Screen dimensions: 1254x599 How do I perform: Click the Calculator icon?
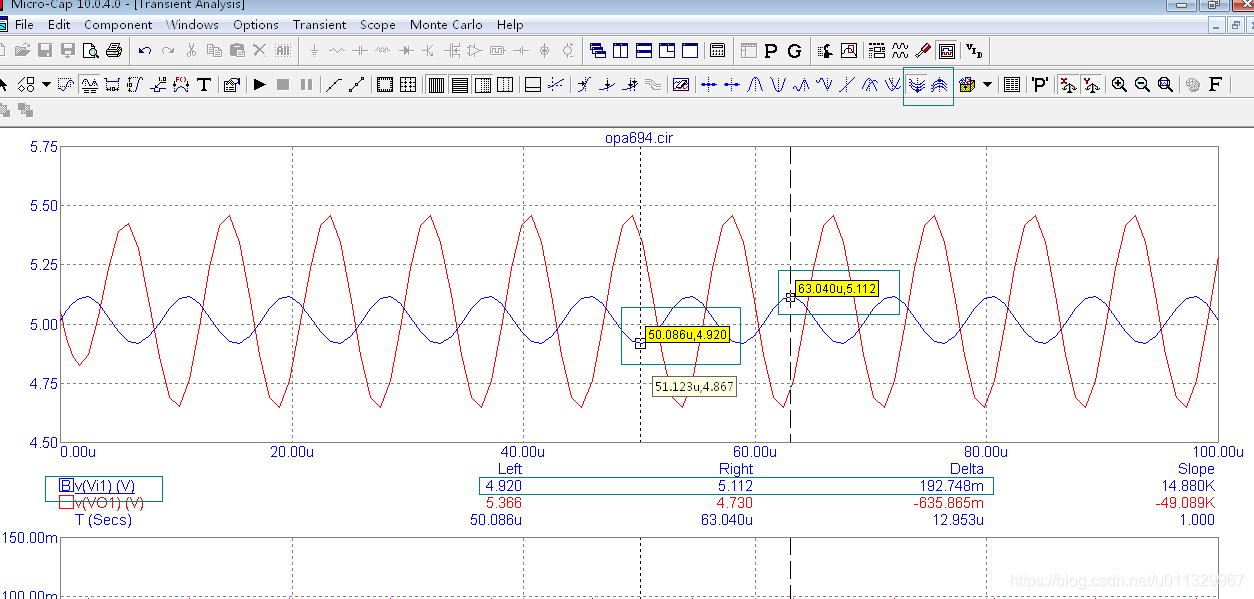click(x=717, y=50)
